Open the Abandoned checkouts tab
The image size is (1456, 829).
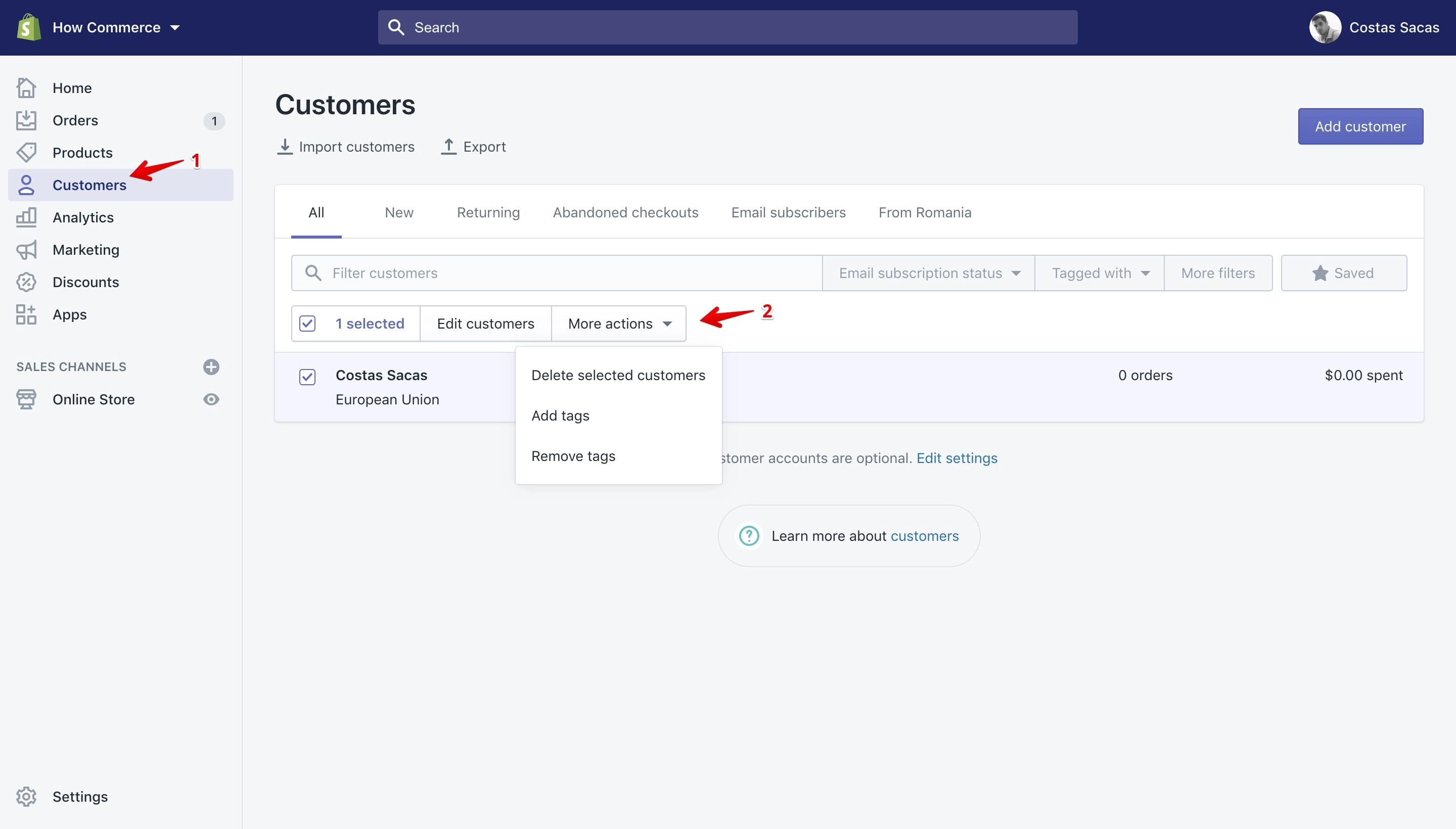point(625,212)
